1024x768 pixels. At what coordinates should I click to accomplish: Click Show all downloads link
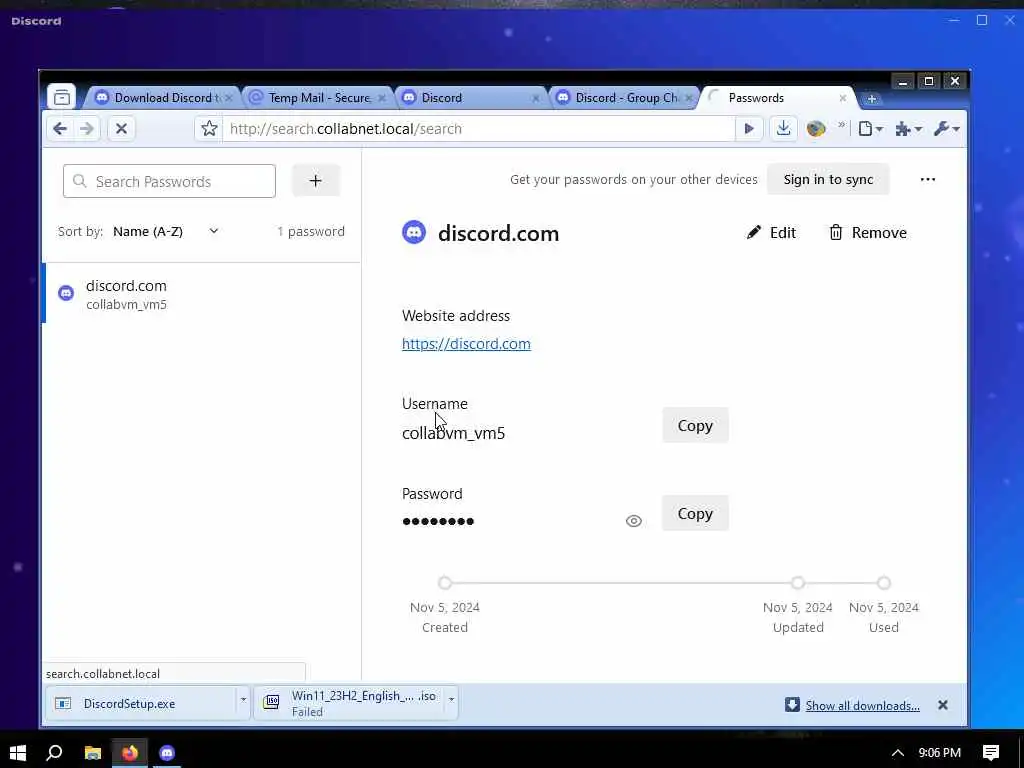click(862, 705)
